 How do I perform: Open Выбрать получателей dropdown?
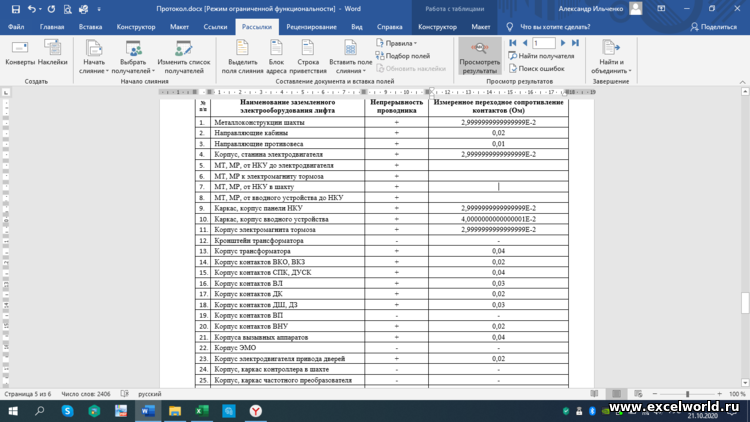[133, 57]
